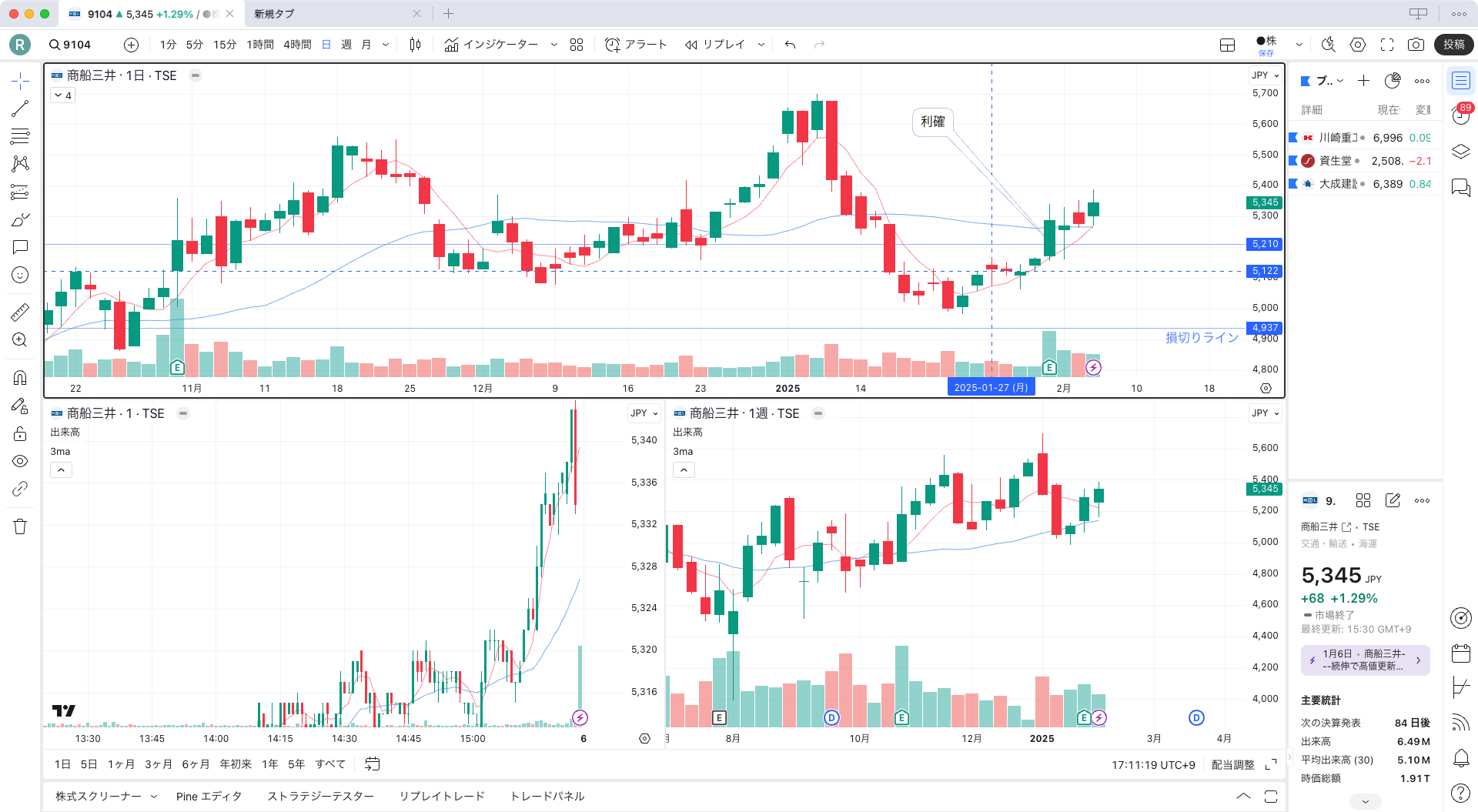Screen dimensions: 1478x812
Task: Select the chart pattern tool
Action: click(20, 164)
